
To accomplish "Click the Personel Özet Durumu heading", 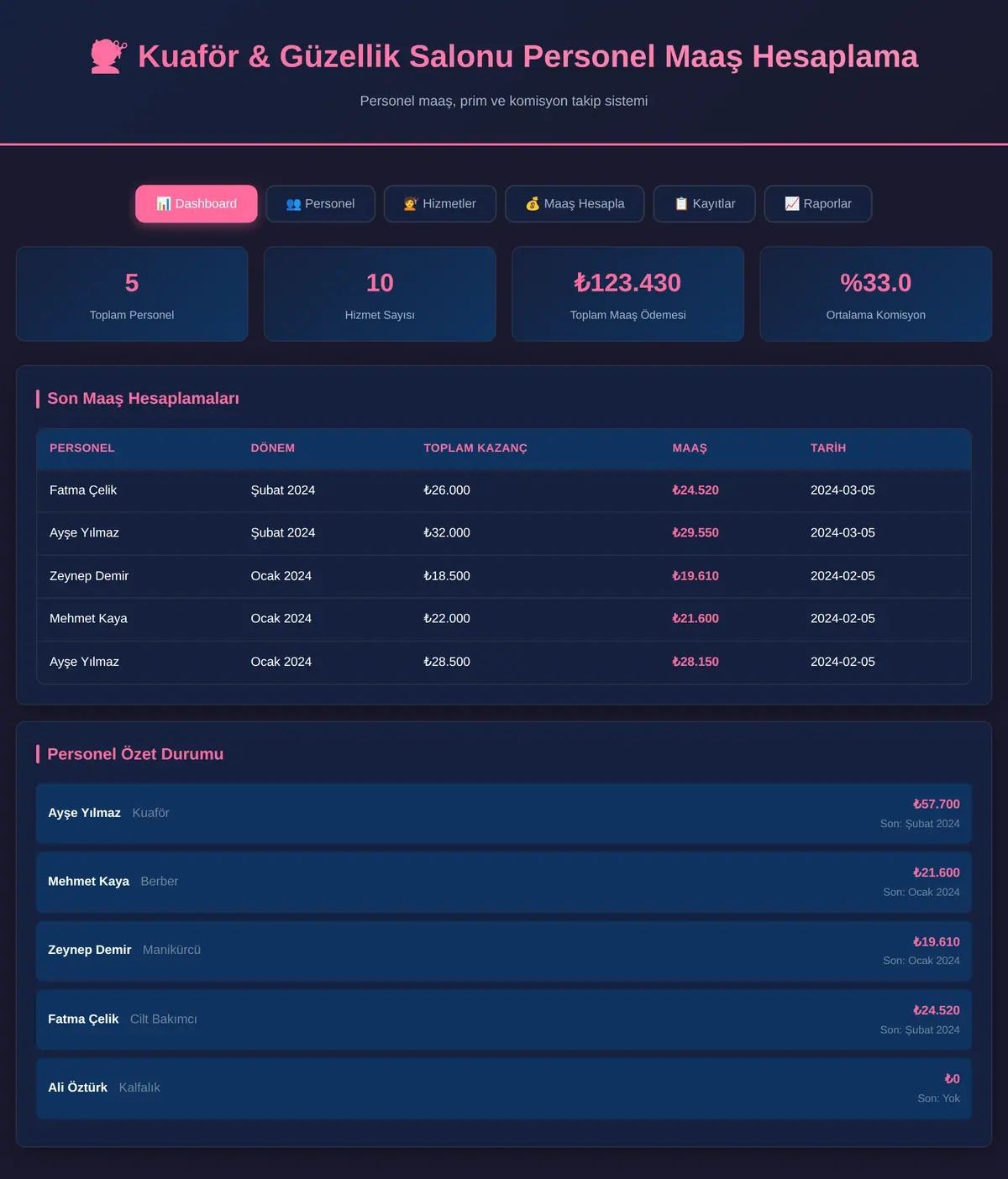I will (x=135, y=754).
